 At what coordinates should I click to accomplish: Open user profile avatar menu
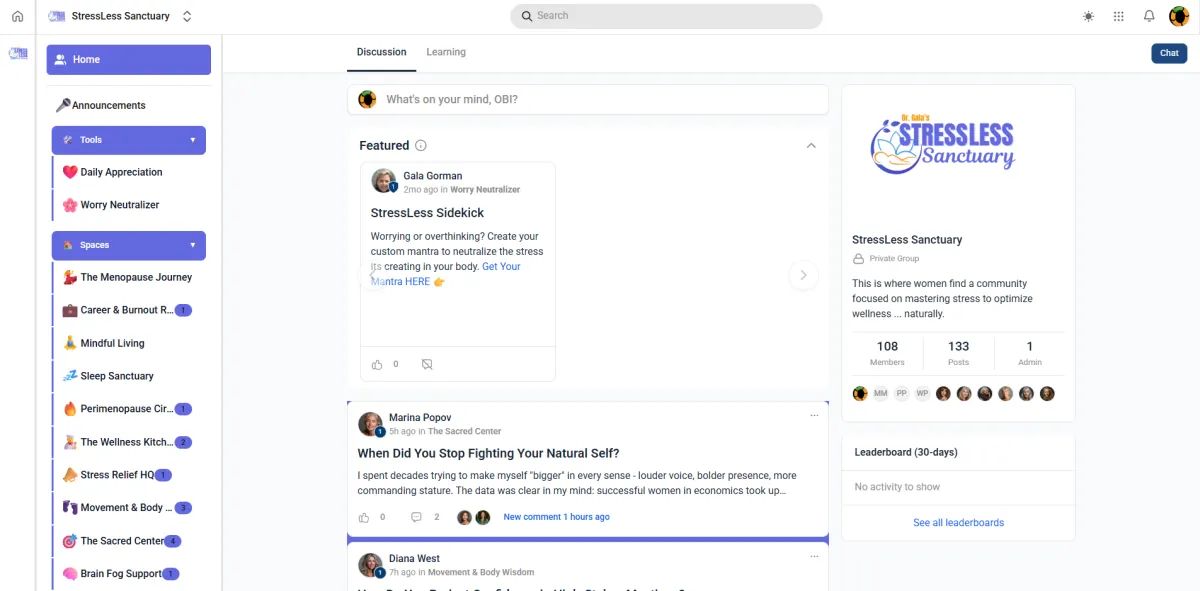[1179, 16]
